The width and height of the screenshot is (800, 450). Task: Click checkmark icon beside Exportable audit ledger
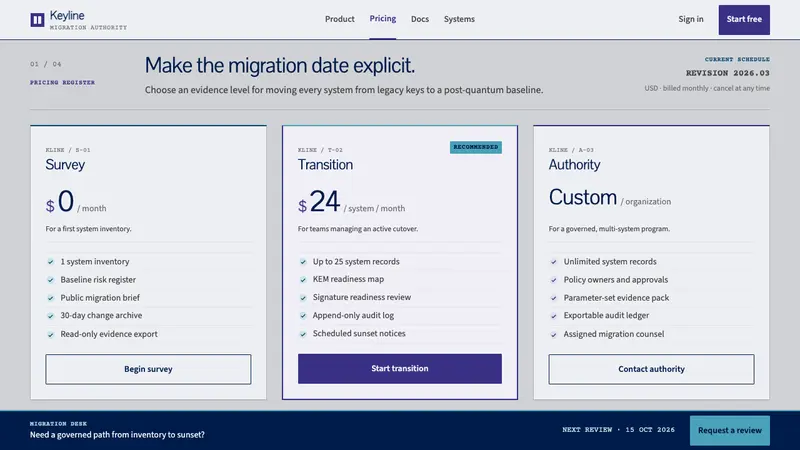554,316
